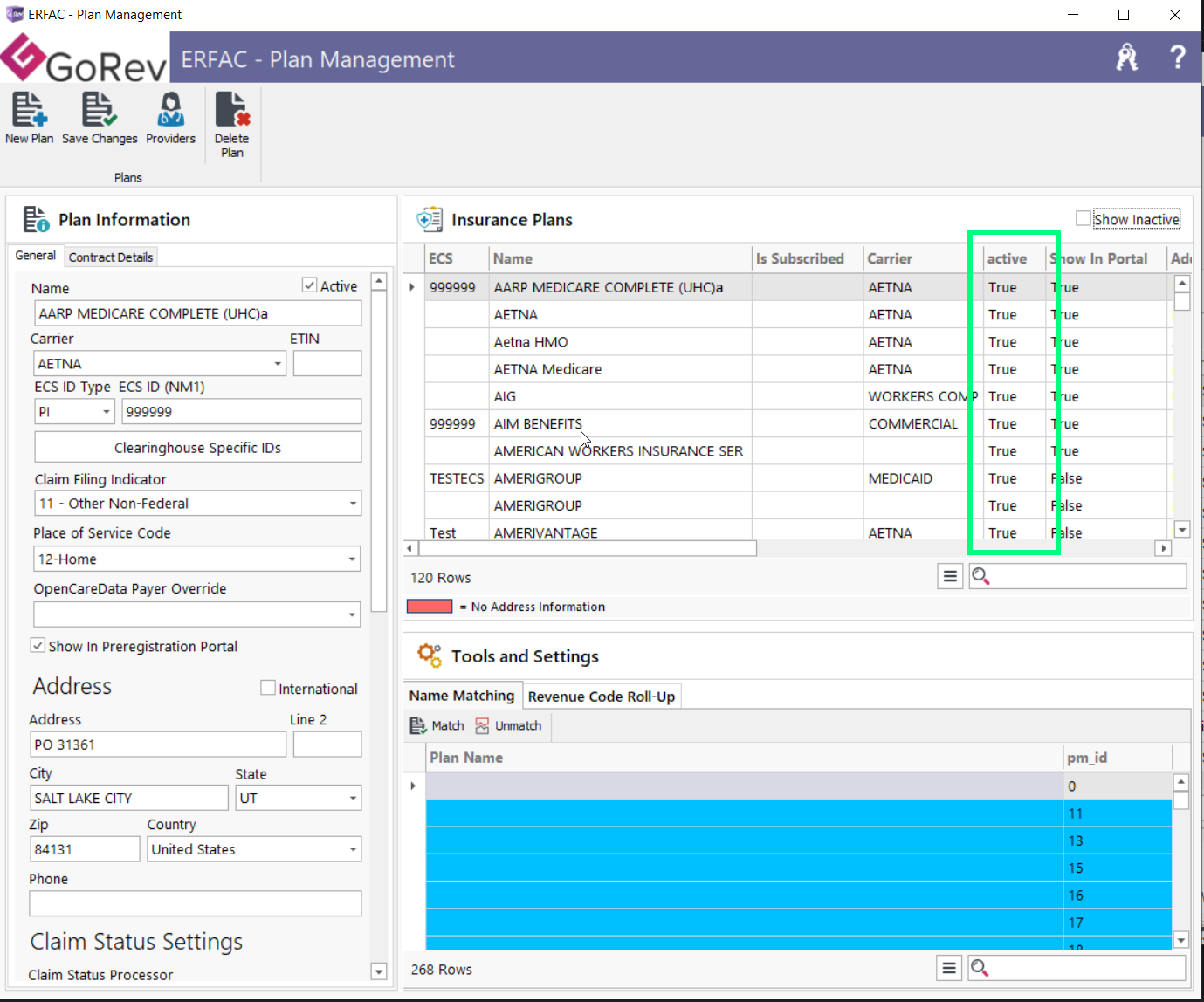Screen dimensions: 1204x1002
Task: Switch to the General tab
Action: tap(36, 256)
